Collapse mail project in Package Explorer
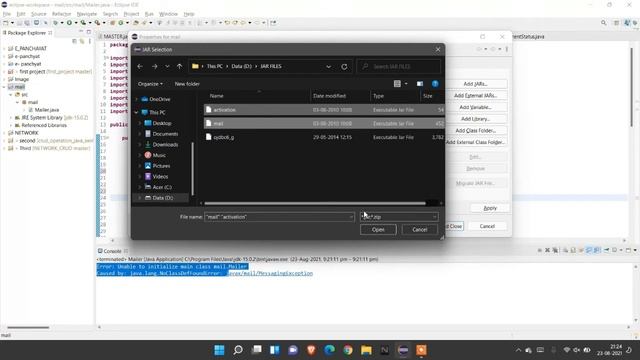Image resolution: width=640 pixels, height=360 pixels. [4, 87]
